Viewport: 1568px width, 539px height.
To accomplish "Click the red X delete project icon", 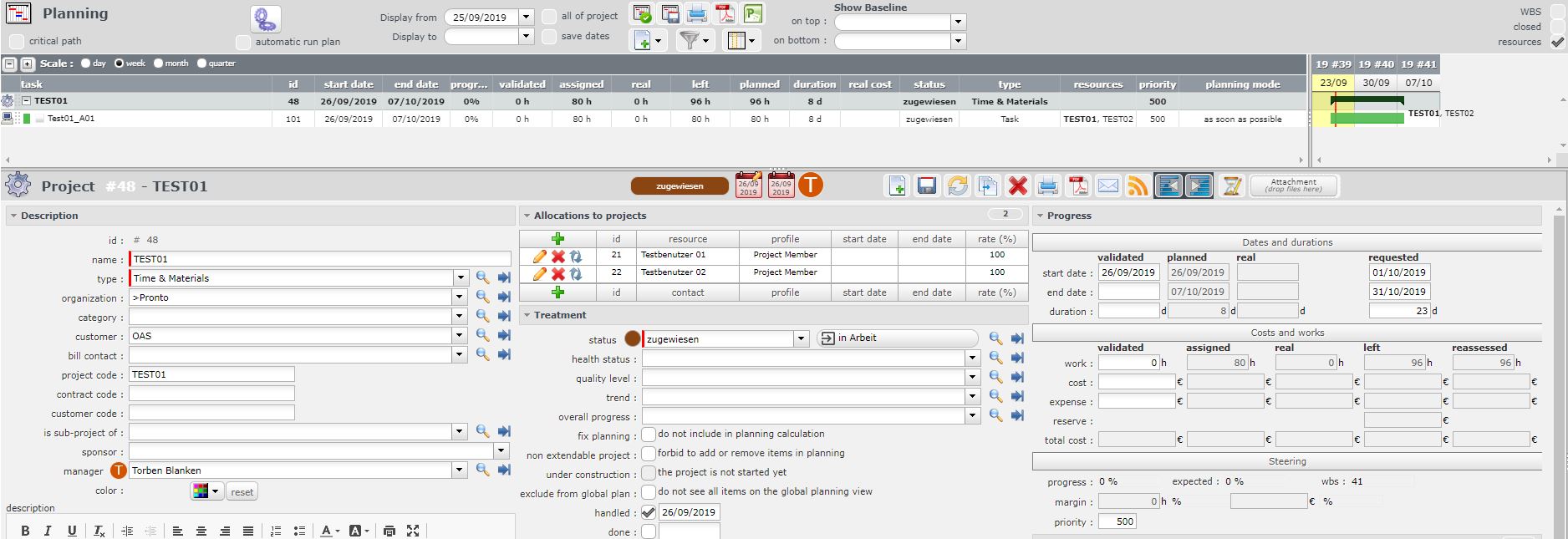I will pos(1017,186).
